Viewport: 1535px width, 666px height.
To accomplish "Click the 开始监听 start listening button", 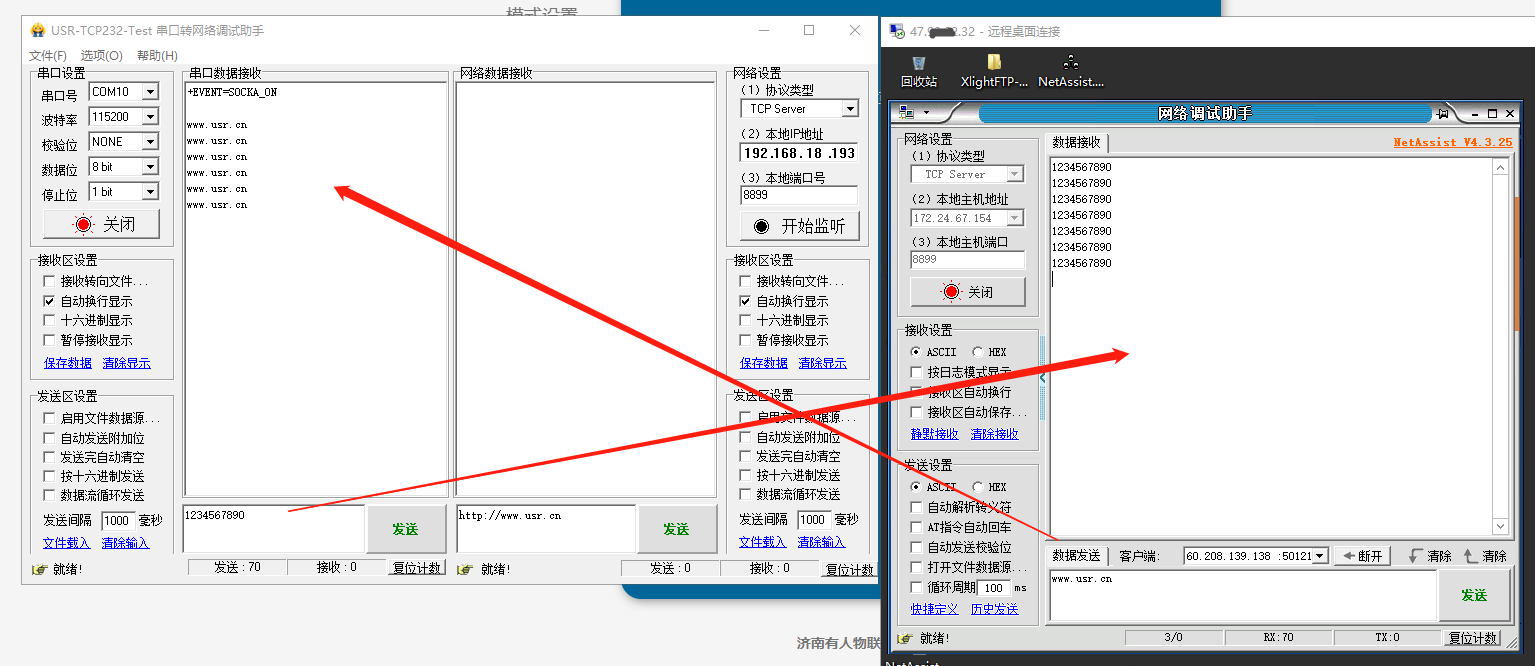I will pyautogui.click(x=799, y=226).
